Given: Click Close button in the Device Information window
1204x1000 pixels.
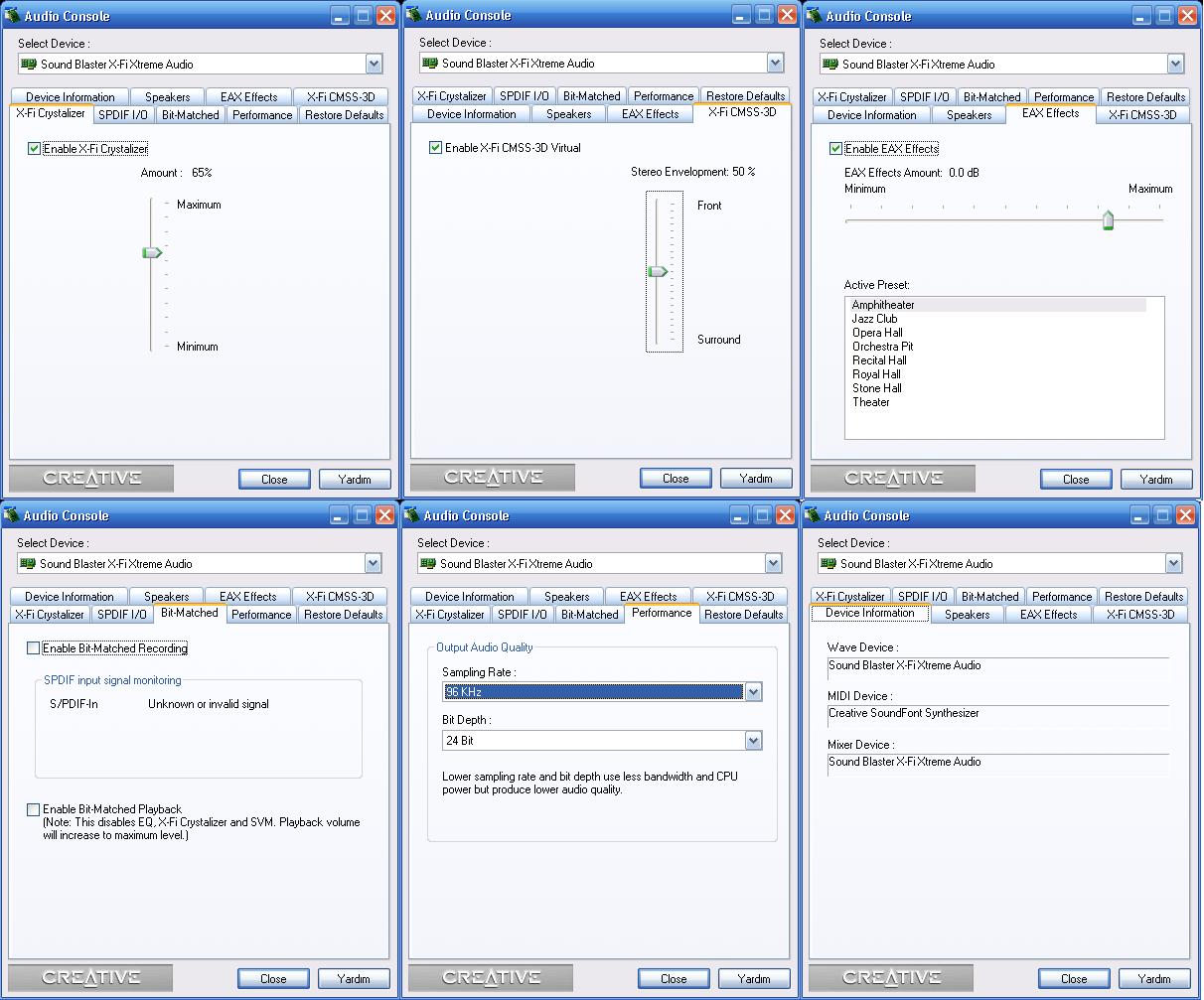Looking at the screenshot, I should point(1074,979).
